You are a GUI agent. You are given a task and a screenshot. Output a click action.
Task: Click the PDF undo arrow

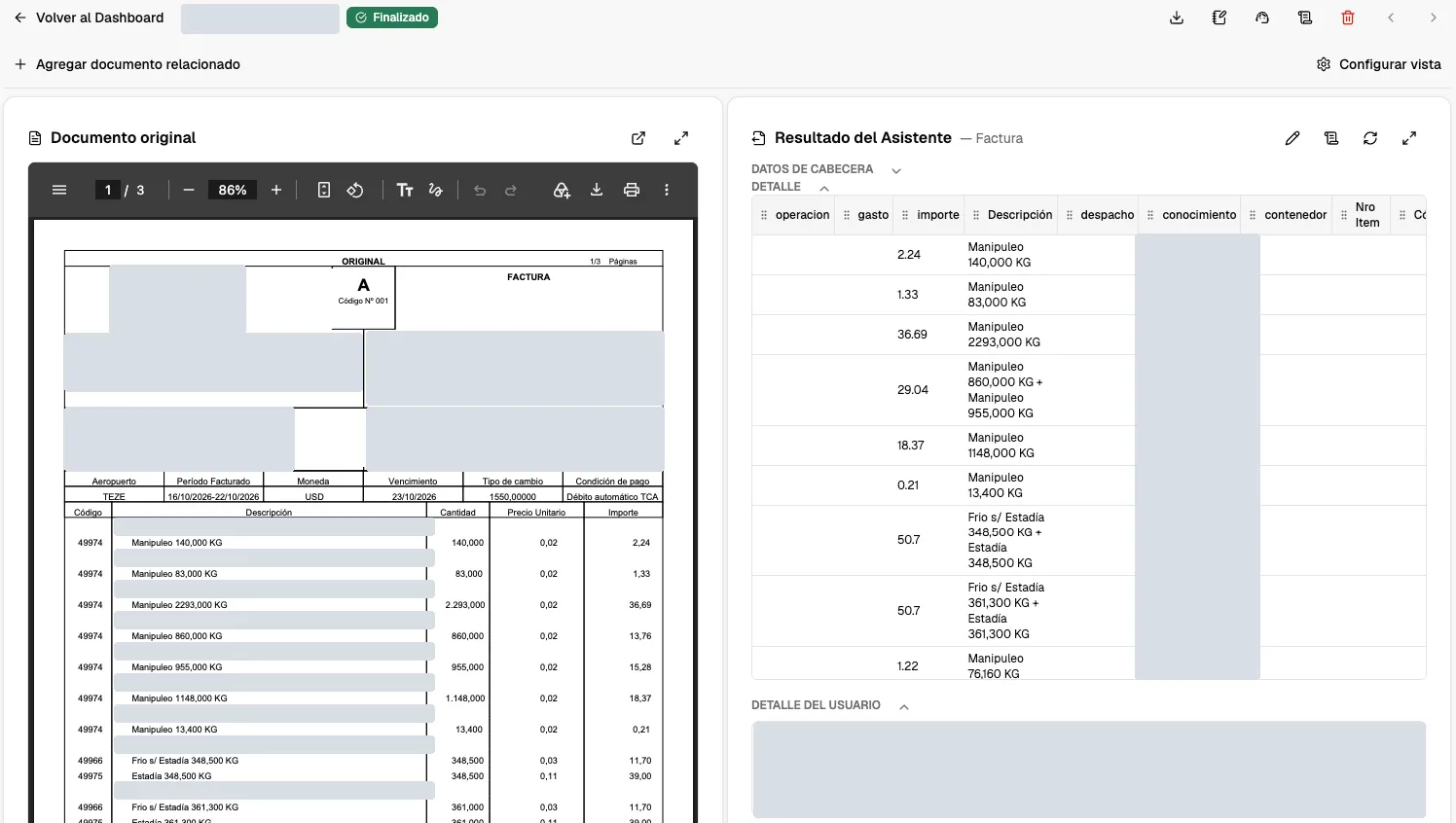point(480,190)
